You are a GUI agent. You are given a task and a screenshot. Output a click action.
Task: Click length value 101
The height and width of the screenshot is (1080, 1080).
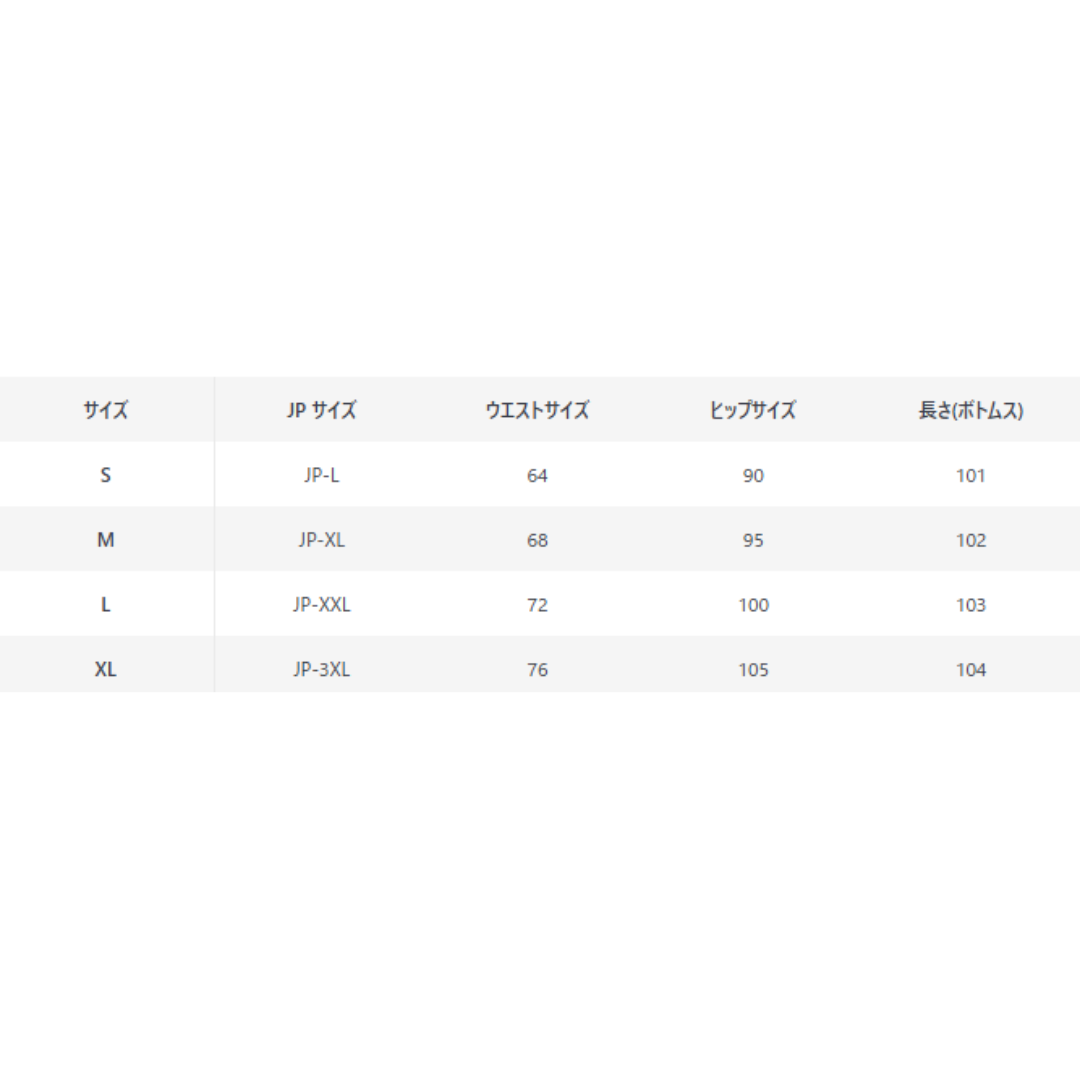coord(970,476)
